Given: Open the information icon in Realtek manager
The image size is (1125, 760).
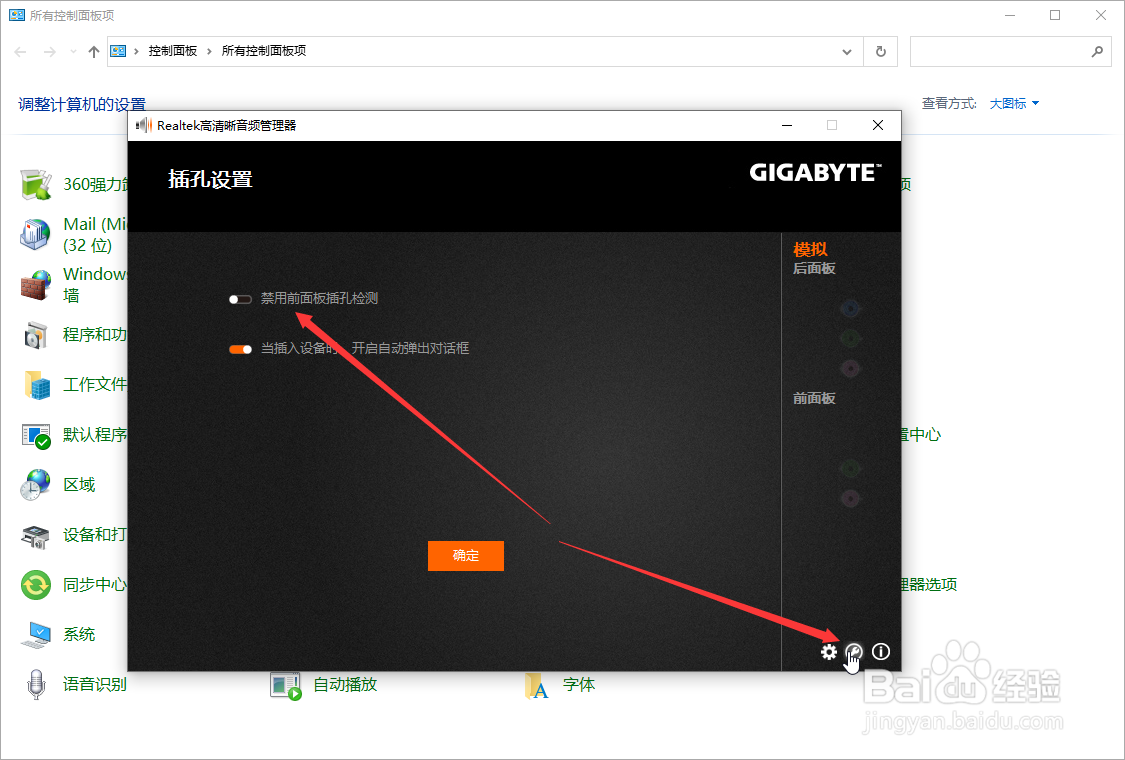Looking at the screenshot, I should [x=880, y=652].
